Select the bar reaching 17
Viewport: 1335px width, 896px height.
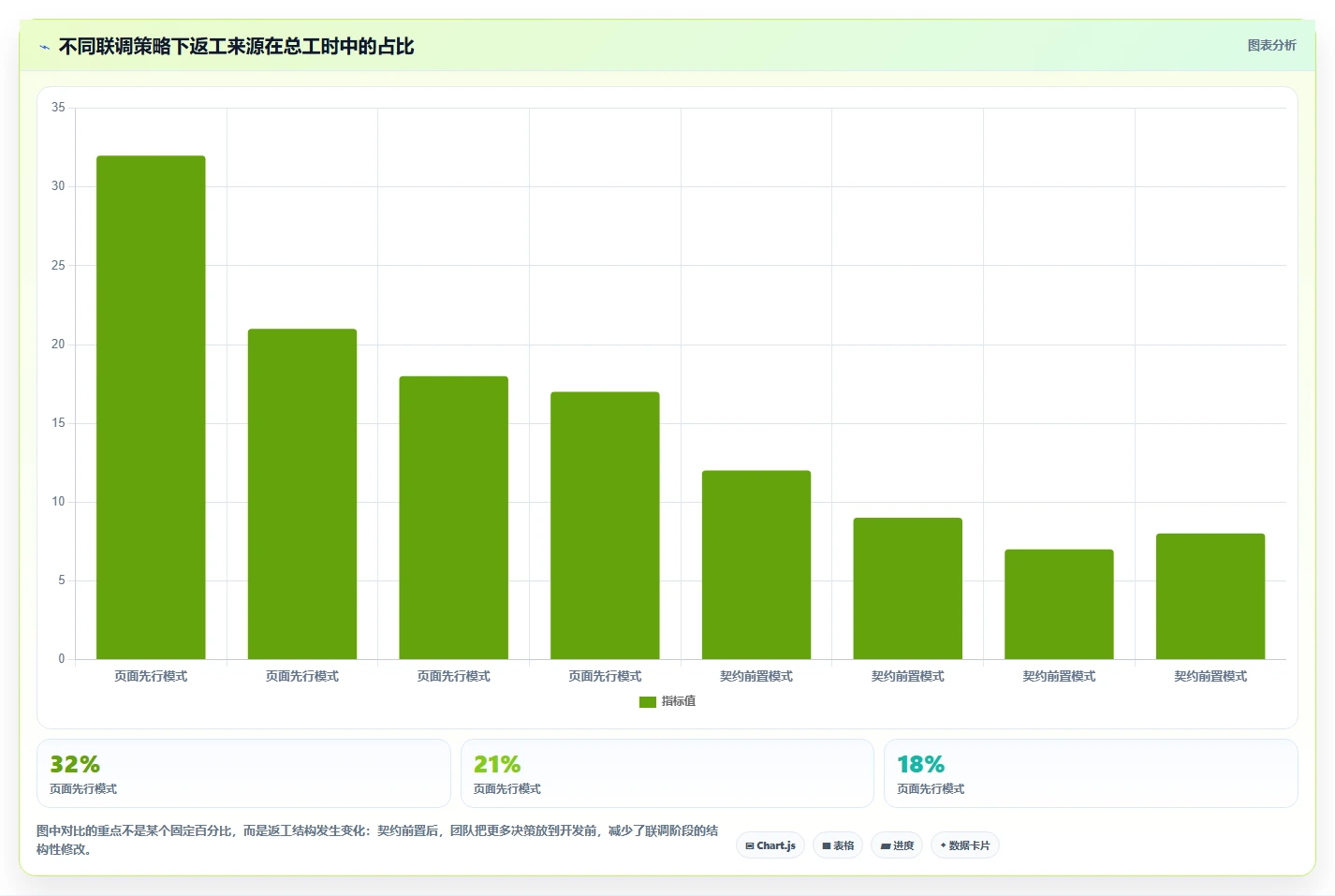[x=605, y=525]
